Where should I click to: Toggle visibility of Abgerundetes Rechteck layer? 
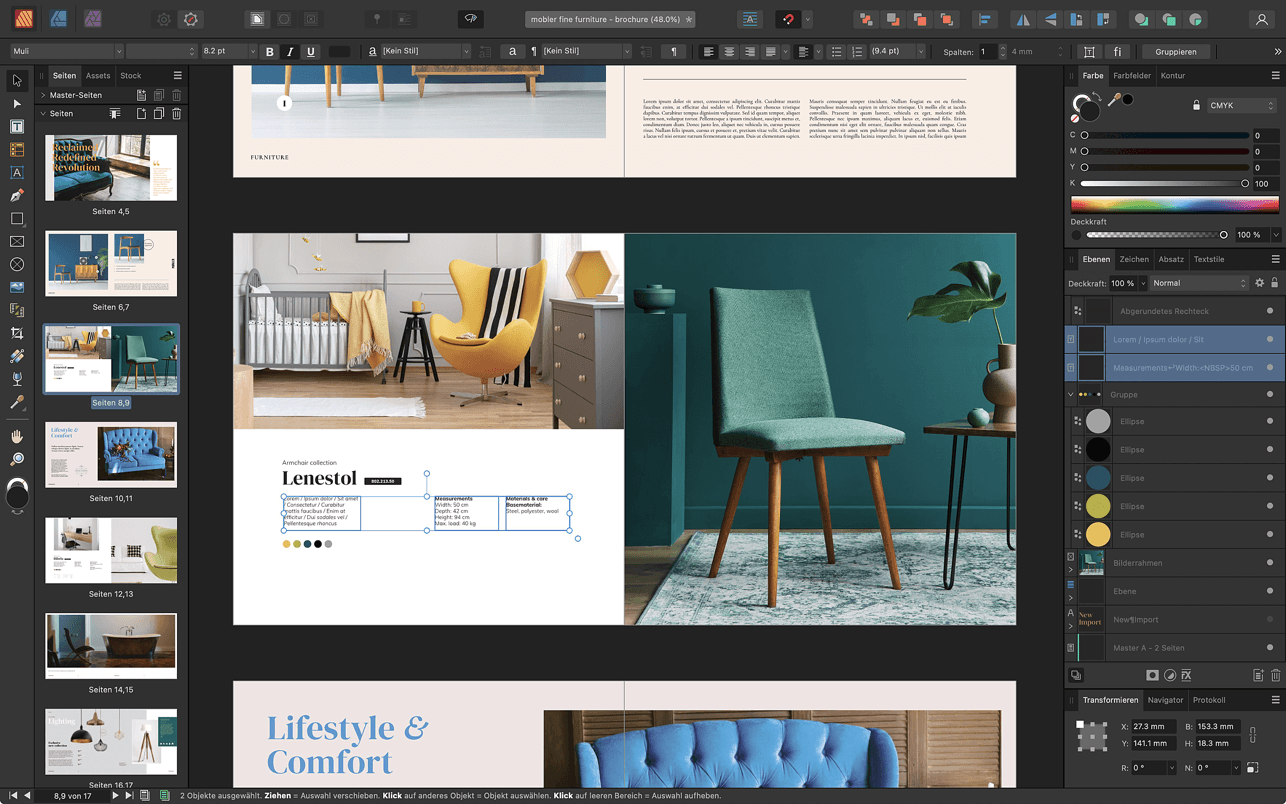click(x=1270, y=311)
